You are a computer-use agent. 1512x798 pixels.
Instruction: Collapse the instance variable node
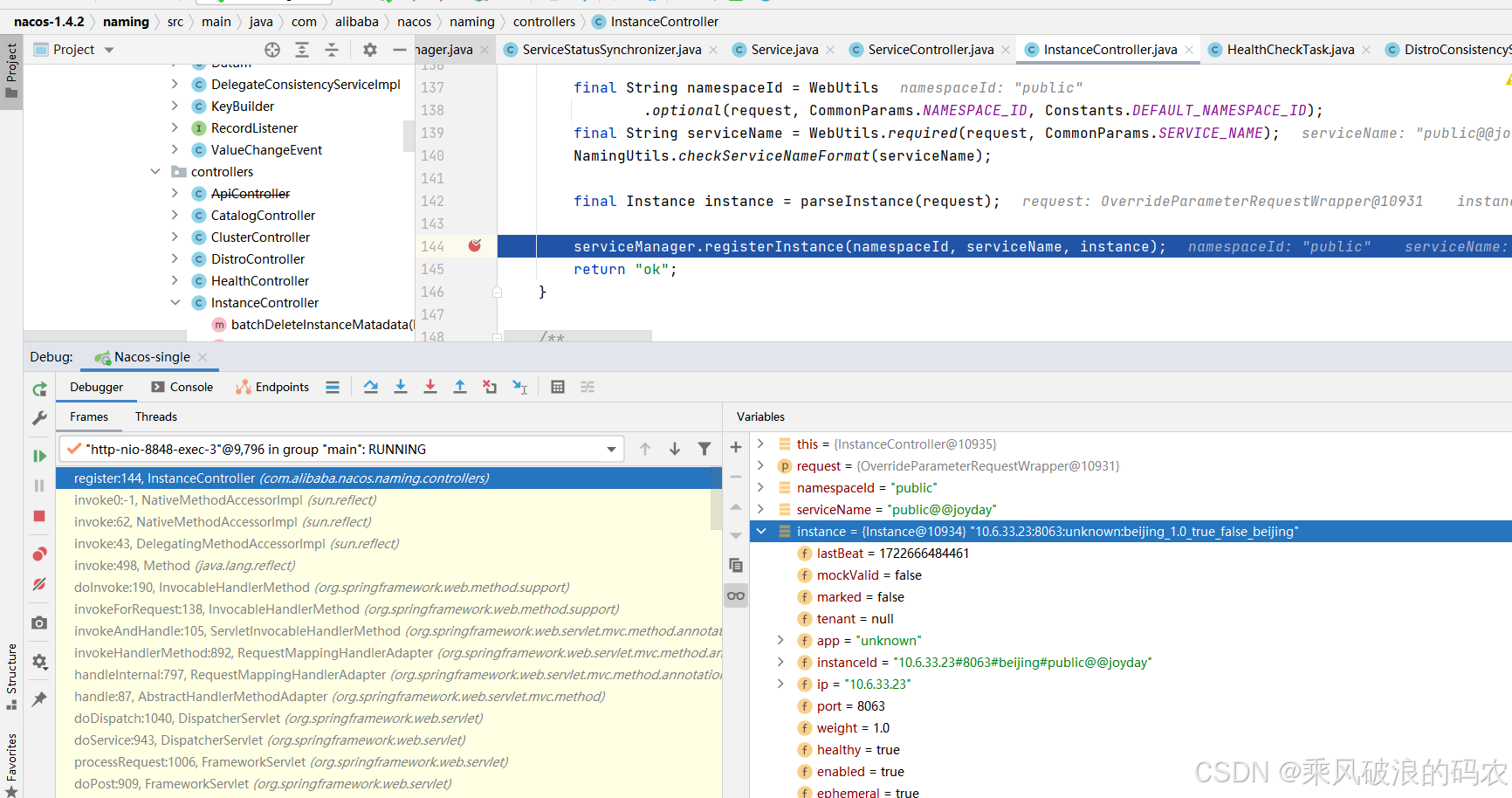[761, 532]
